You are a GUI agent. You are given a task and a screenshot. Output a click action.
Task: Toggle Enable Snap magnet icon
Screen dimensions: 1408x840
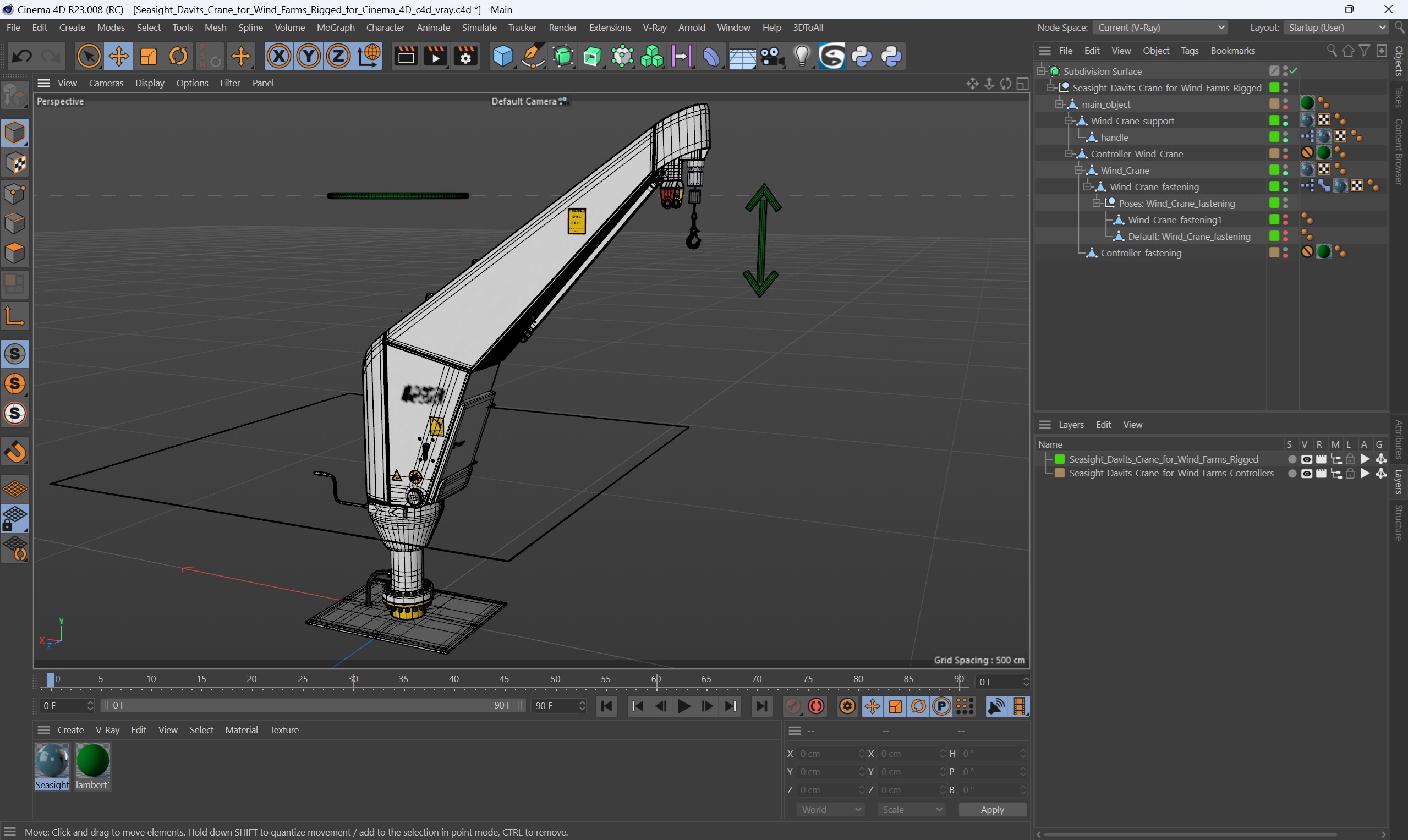click(15, 452)
